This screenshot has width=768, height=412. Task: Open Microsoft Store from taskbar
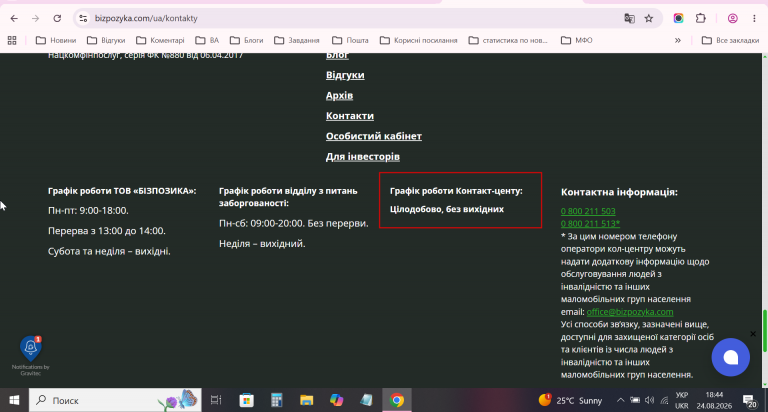pyautogui.click(x=246, y=400)
